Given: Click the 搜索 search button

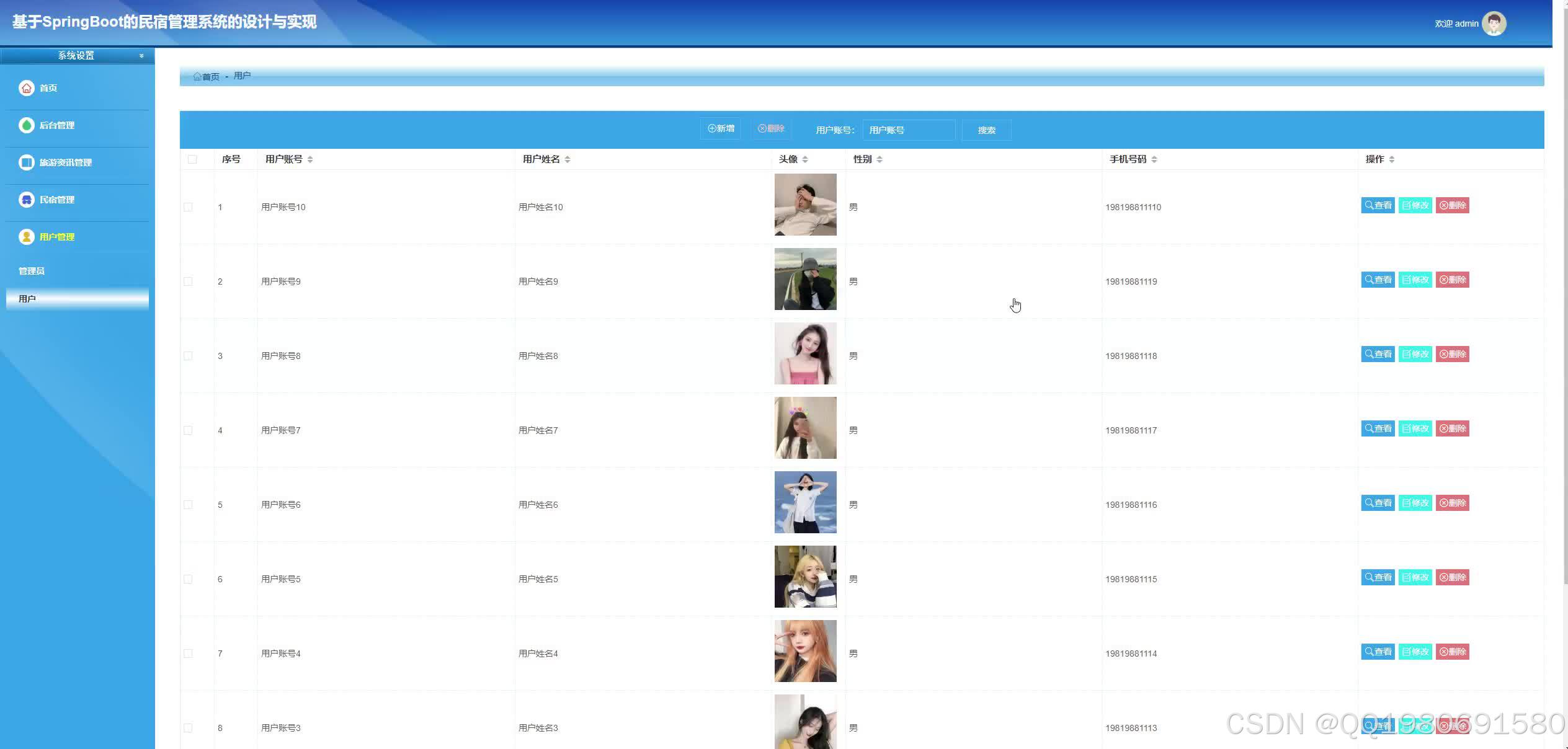Looking at the screenshot, I should click(986, 130).
